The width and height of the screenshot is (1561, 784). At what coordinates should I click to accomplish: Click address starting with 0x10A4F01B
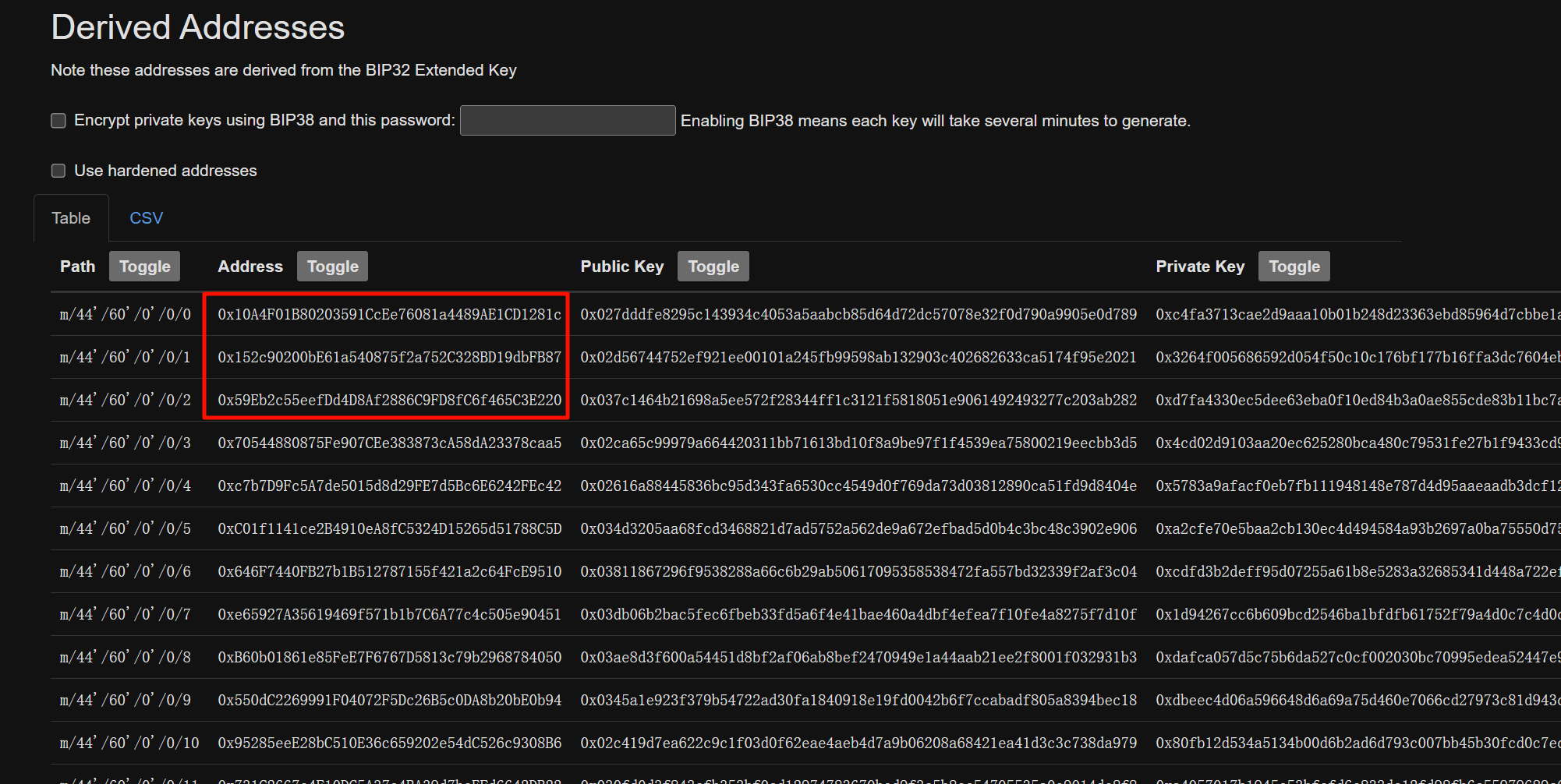389,314
